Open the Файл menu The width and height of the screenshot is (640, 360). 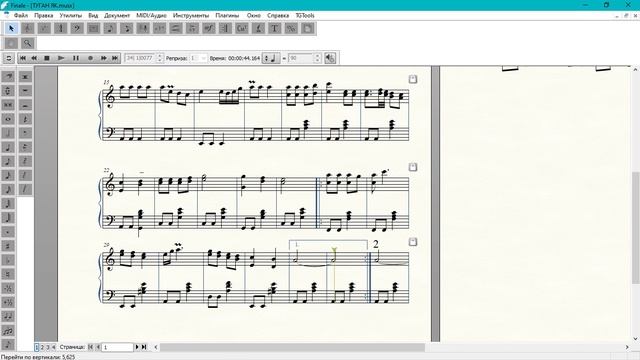pyautogui.click(x=21, y=15)
